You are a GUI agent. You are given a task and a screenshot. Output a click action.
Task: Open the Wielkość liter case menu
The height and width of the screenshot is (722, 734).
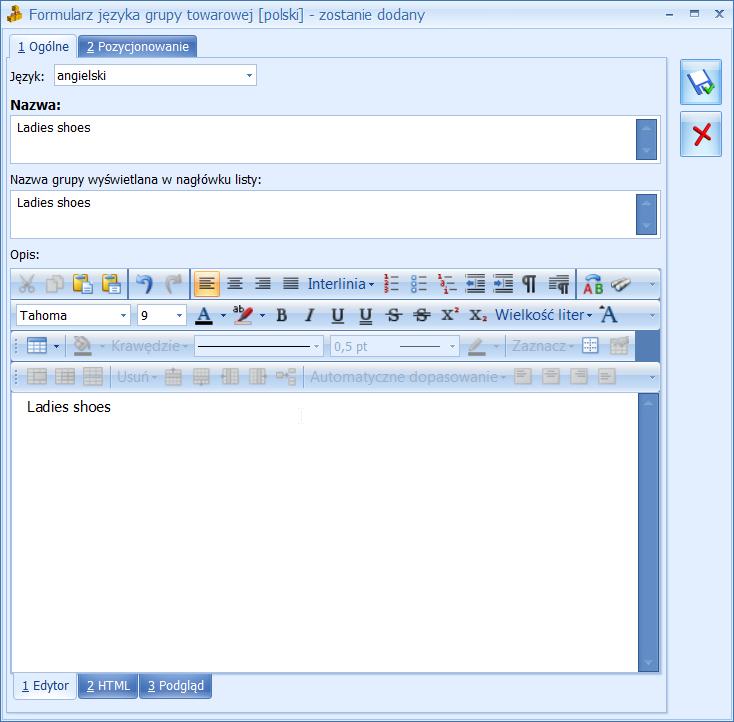click(543, 315)
